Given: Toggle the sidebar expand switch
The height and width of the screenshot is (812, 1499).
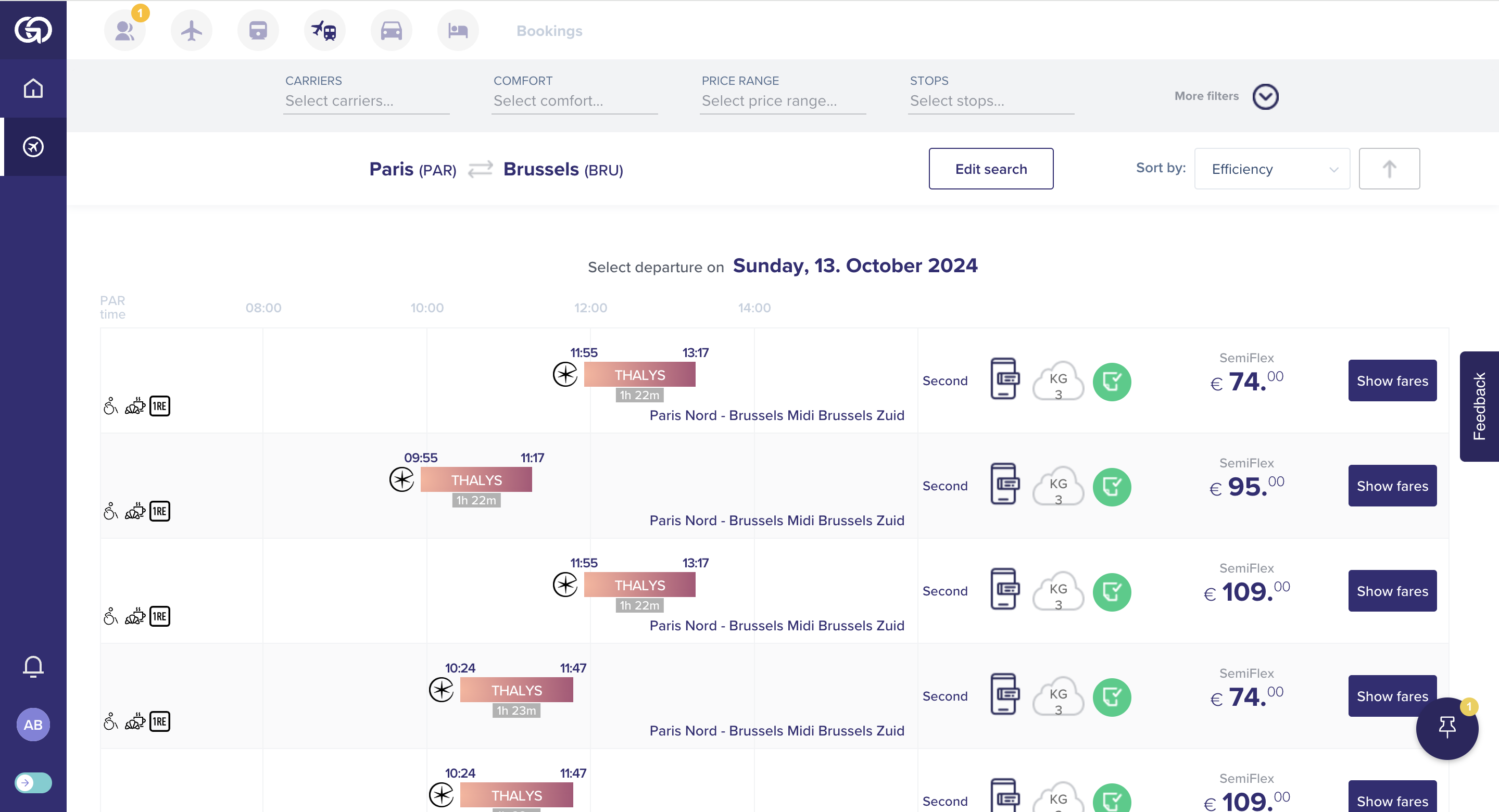Looking at the screenshot, I should point(33,782).
